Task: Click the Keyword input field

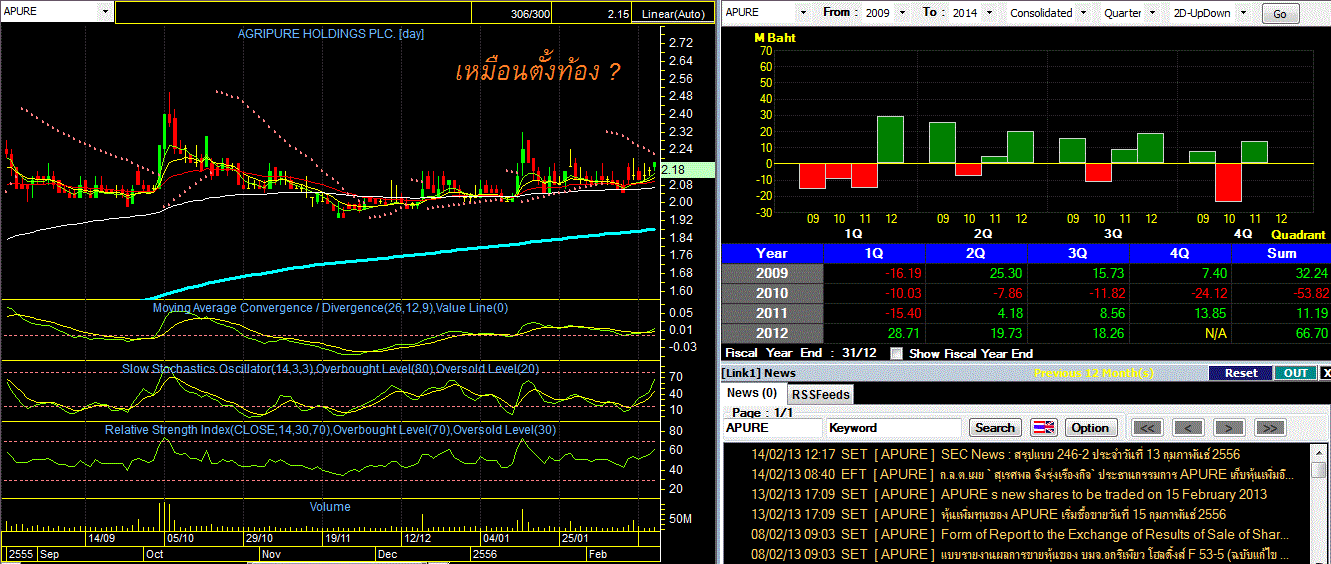Action: (895, 427)
